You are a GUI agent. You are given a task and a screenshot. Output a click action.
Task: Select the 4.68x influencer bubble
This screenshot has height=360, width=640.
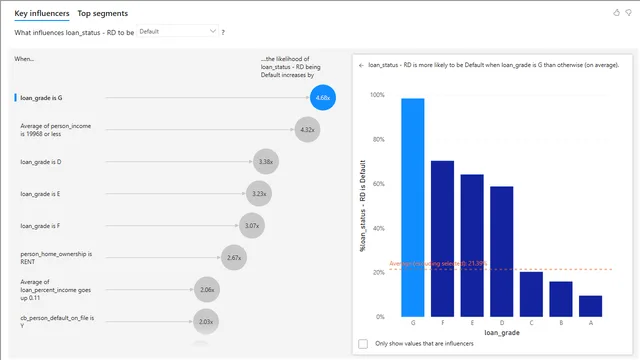click(x=323, y=98)
